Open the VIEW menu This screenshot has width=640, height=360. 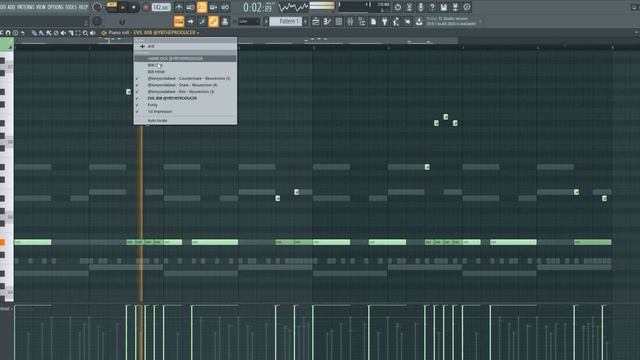point(41,7)
